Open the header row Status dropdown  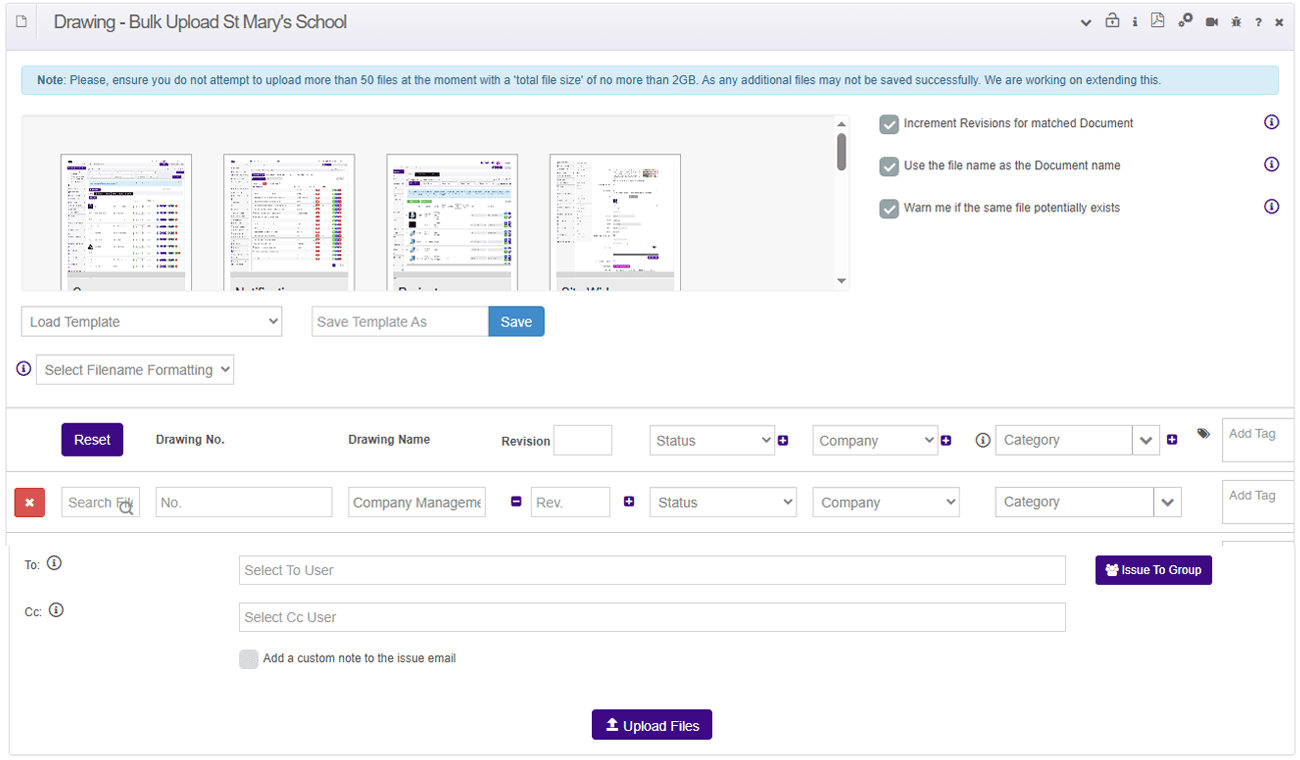[x=712, y=440]
